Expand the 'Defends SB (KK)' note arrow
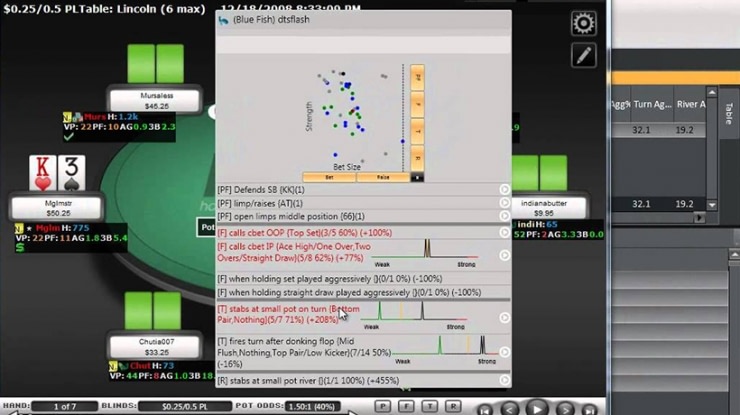Image resolution: width=740 pixels, height=415 pixels. [x=505, y=189]
